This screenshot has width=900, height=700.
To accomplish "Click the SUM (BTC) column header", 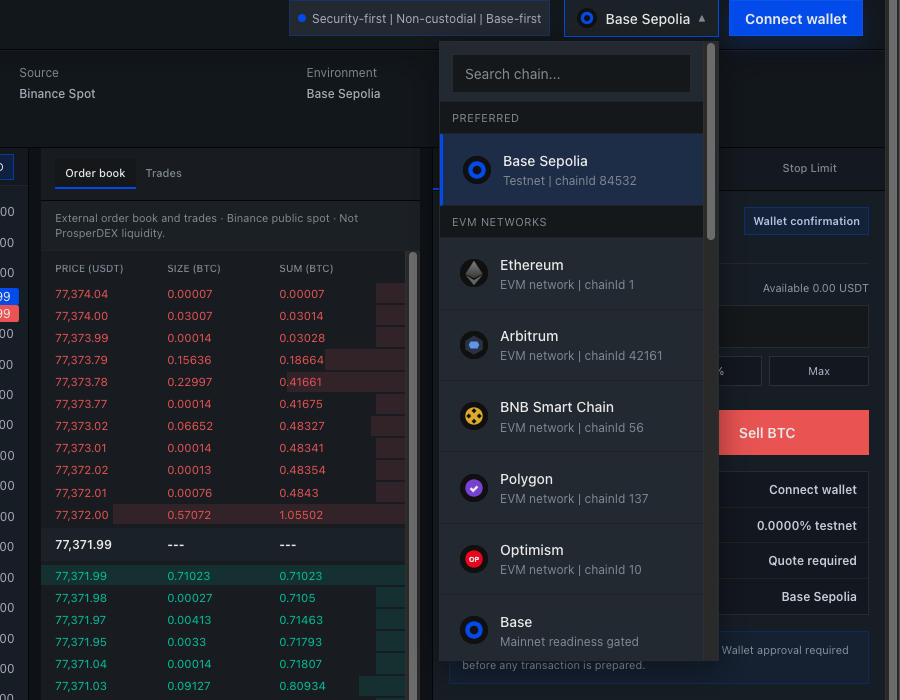I will (307, 269).
